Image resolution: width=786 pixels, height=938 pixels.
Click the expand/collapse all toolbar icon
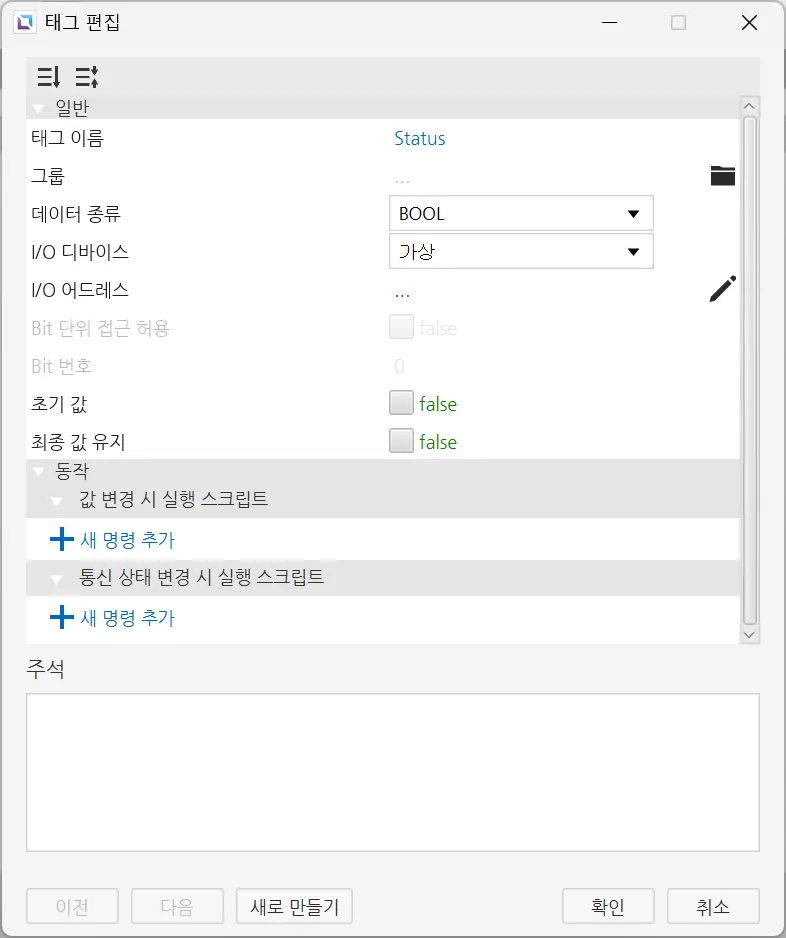point(86,77)
